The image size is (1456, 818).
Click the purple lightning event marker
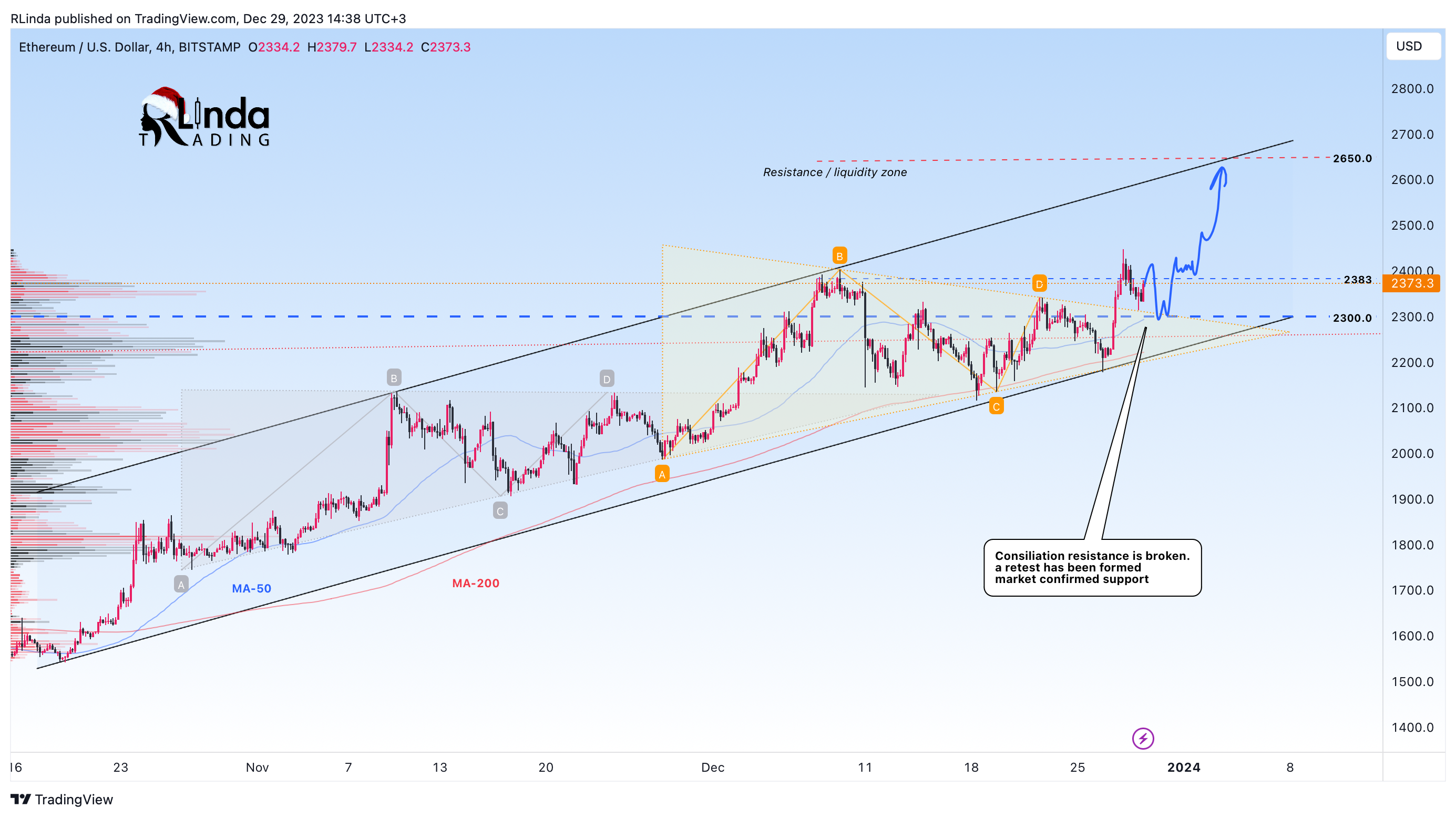1143,738
